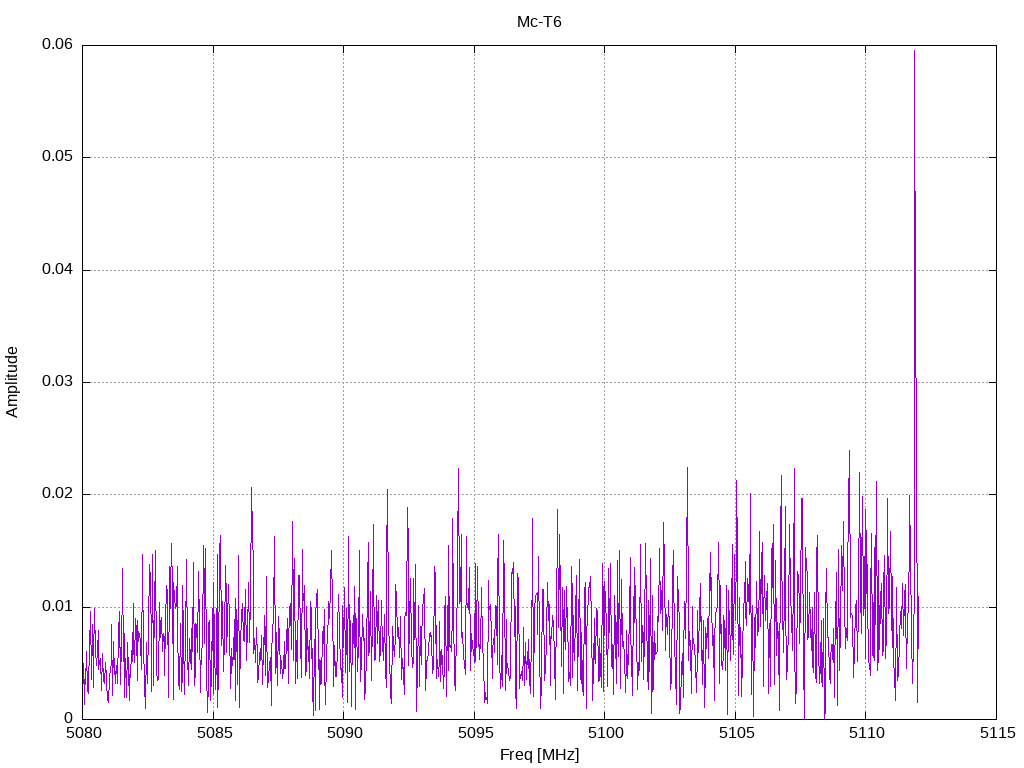Select the 0.01 y-axis tick label
This screenshot has width=1024, height=768.
coord(57,606)
